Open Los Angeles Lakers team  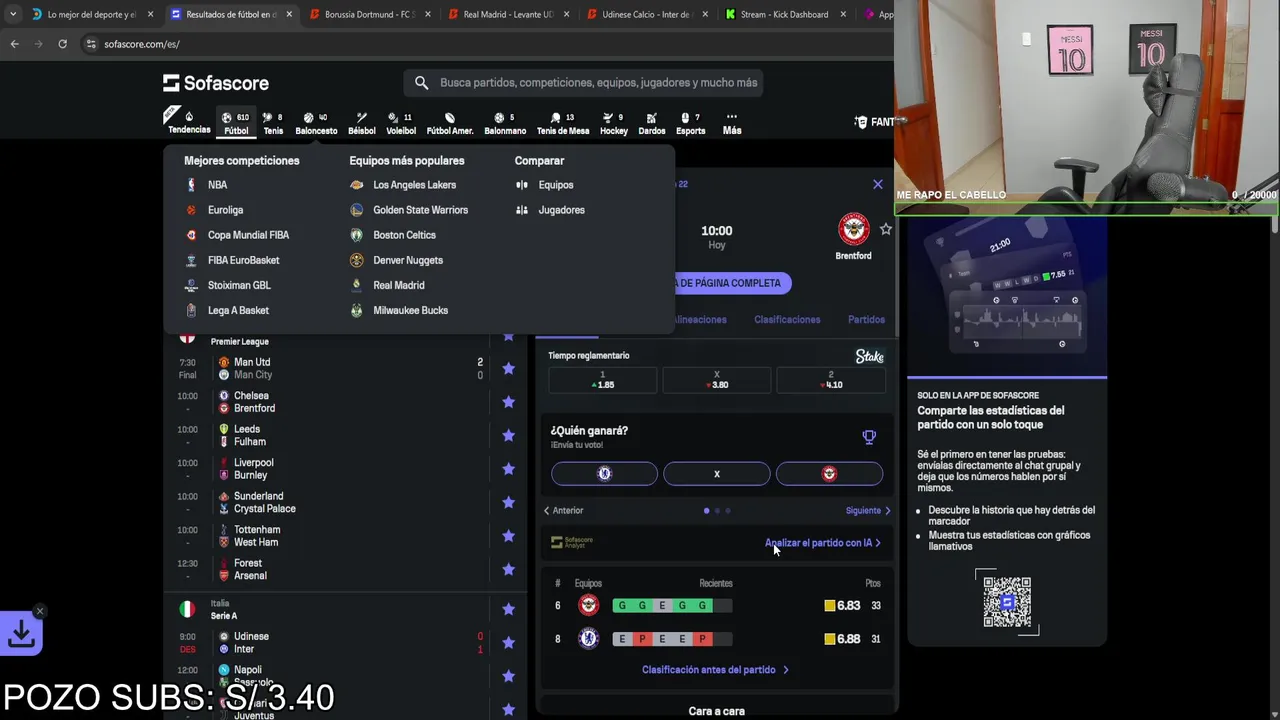(414, 185)
